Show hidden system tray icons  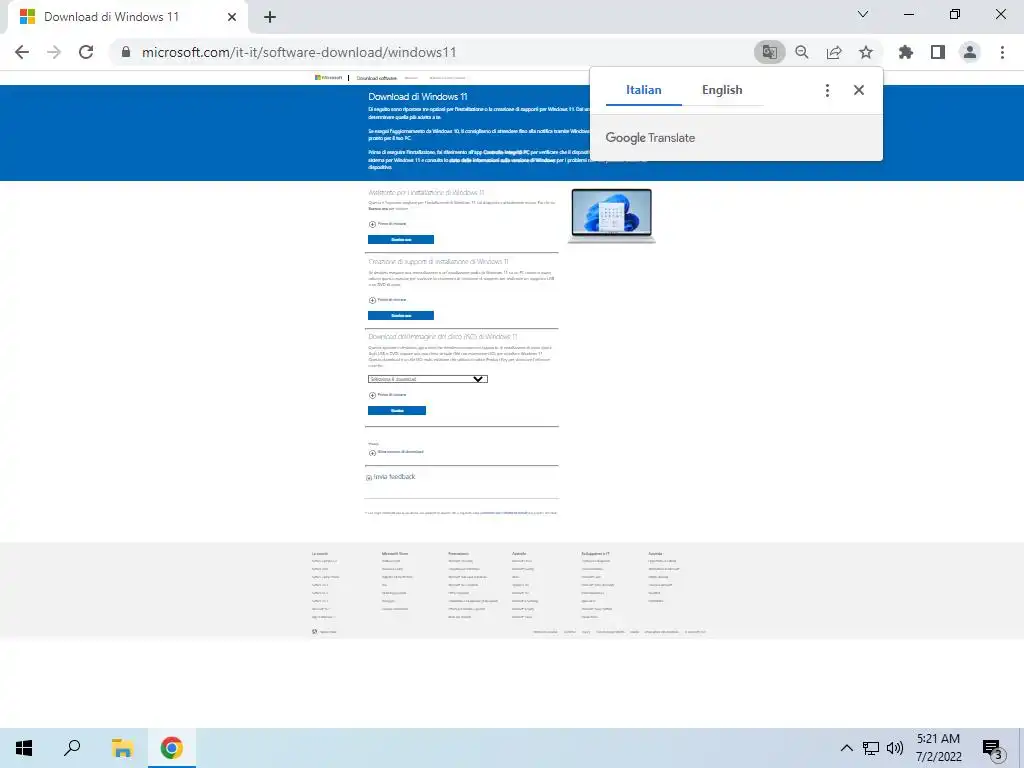(x=846, y=748)
